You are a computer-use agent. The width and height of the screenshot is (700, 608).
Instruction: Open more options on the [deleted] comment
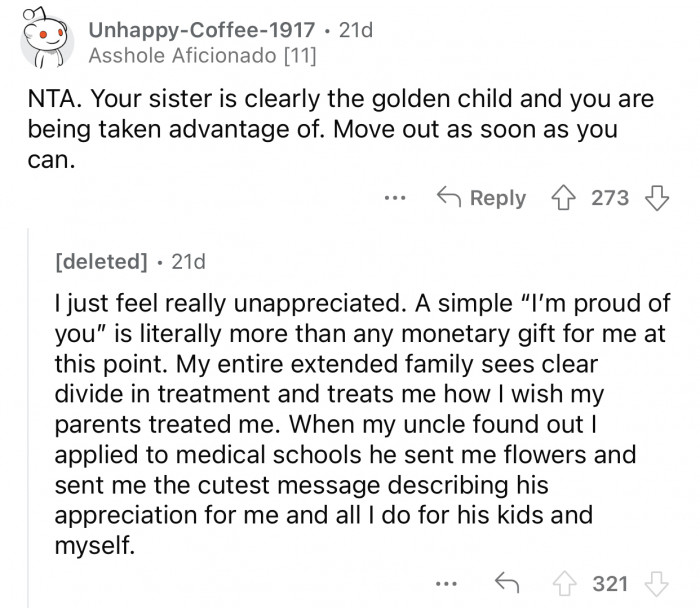tap(451, 580)
